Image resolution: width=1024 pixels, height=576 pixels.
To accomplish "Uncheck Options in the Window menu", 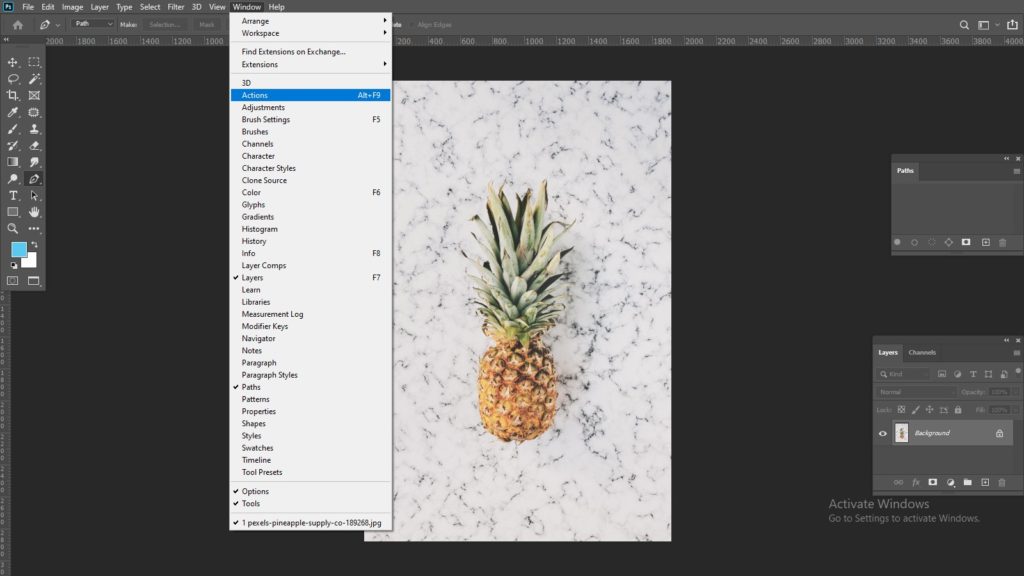I will tap(310, 491).
